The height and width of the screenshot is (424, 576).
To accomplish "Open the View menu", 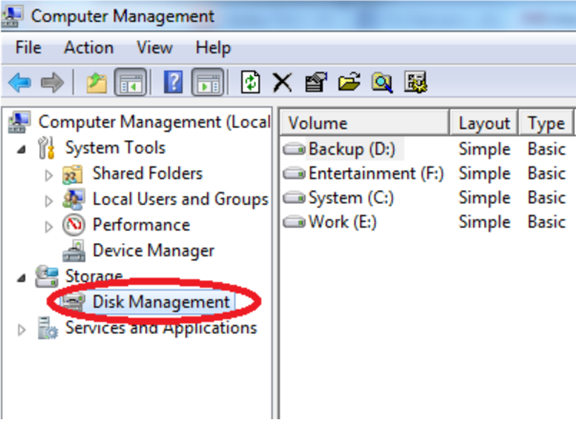I will click(154, 48).
